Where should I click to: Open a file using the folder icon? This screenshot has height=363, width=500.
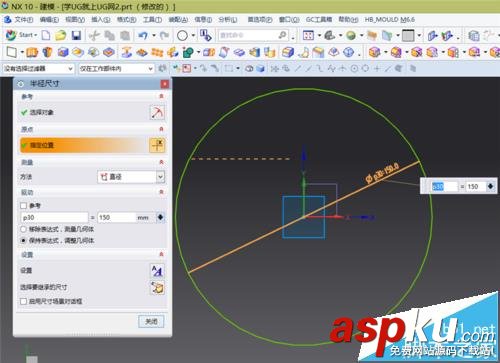pyautogui.click(x=61, y=35)
